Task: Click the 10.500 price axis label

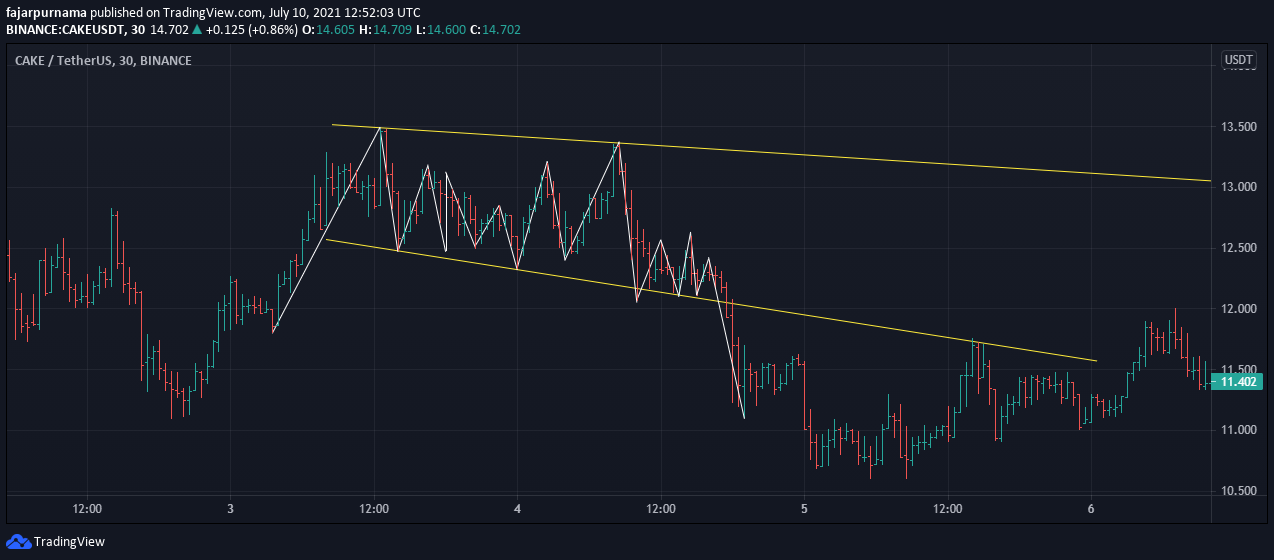Action: 1239,491
